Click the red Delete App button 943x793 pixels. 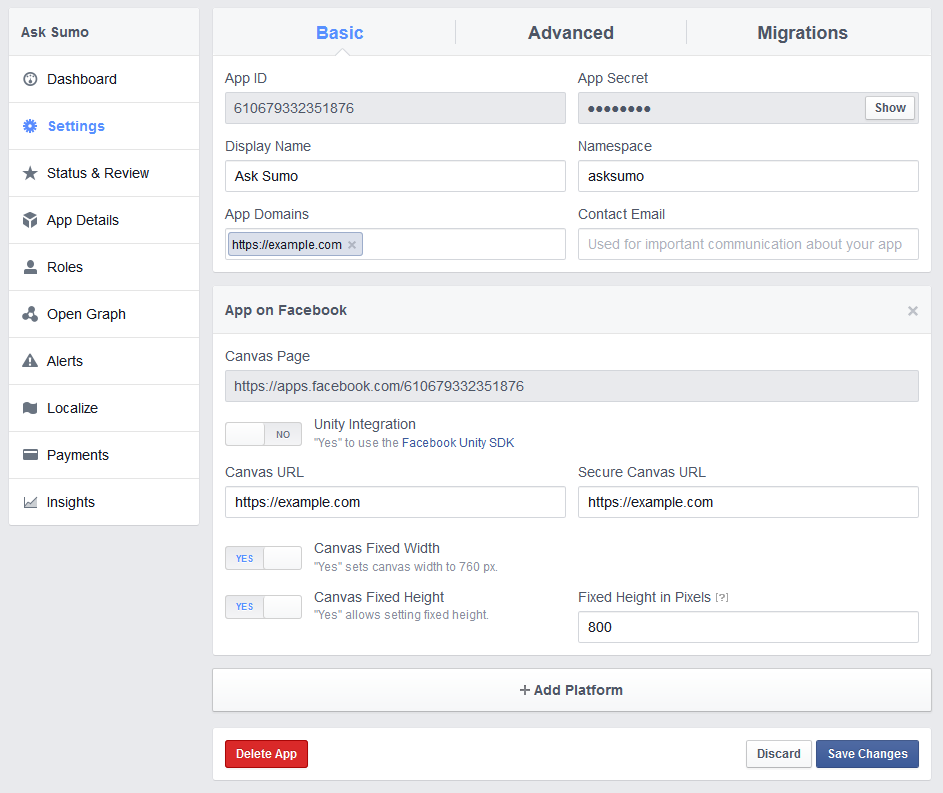266,754
